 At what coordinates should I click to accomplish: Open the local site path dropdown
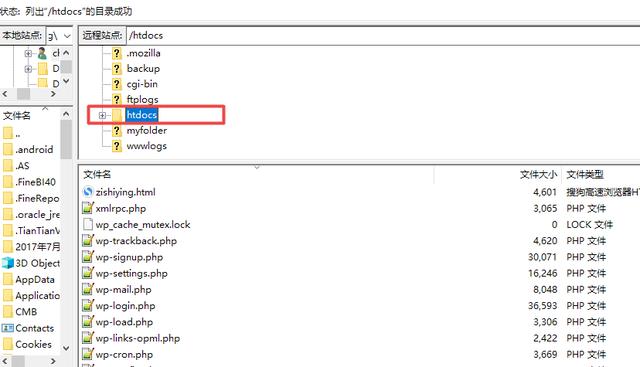click(x=67, y=36)
